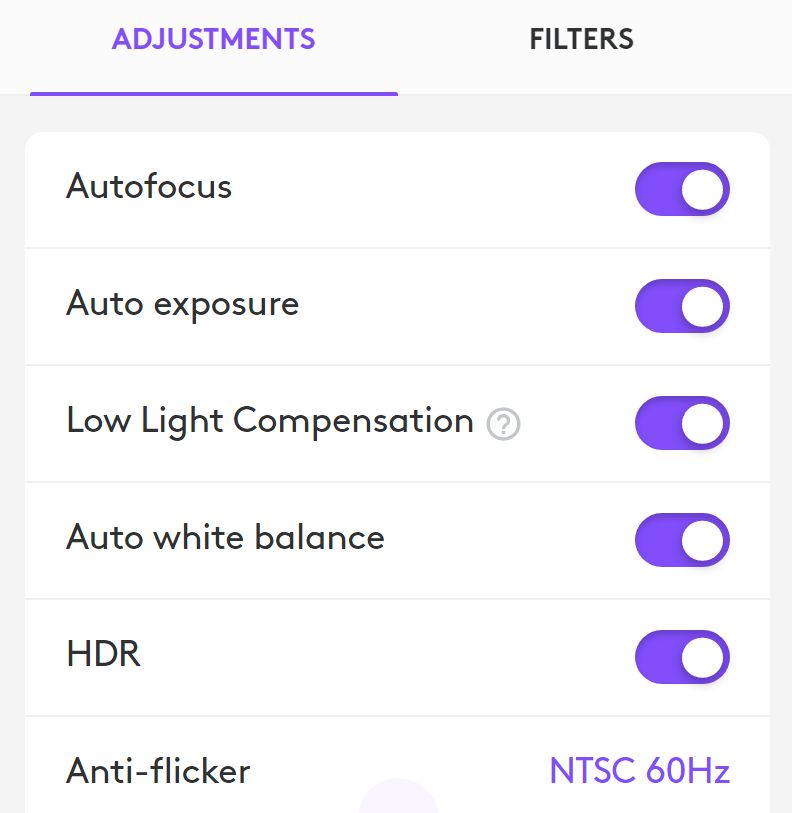Open the Low Light Compensation help icon
Image resolution: width=792 pixels, height=813 pixels.
(503, 424)
